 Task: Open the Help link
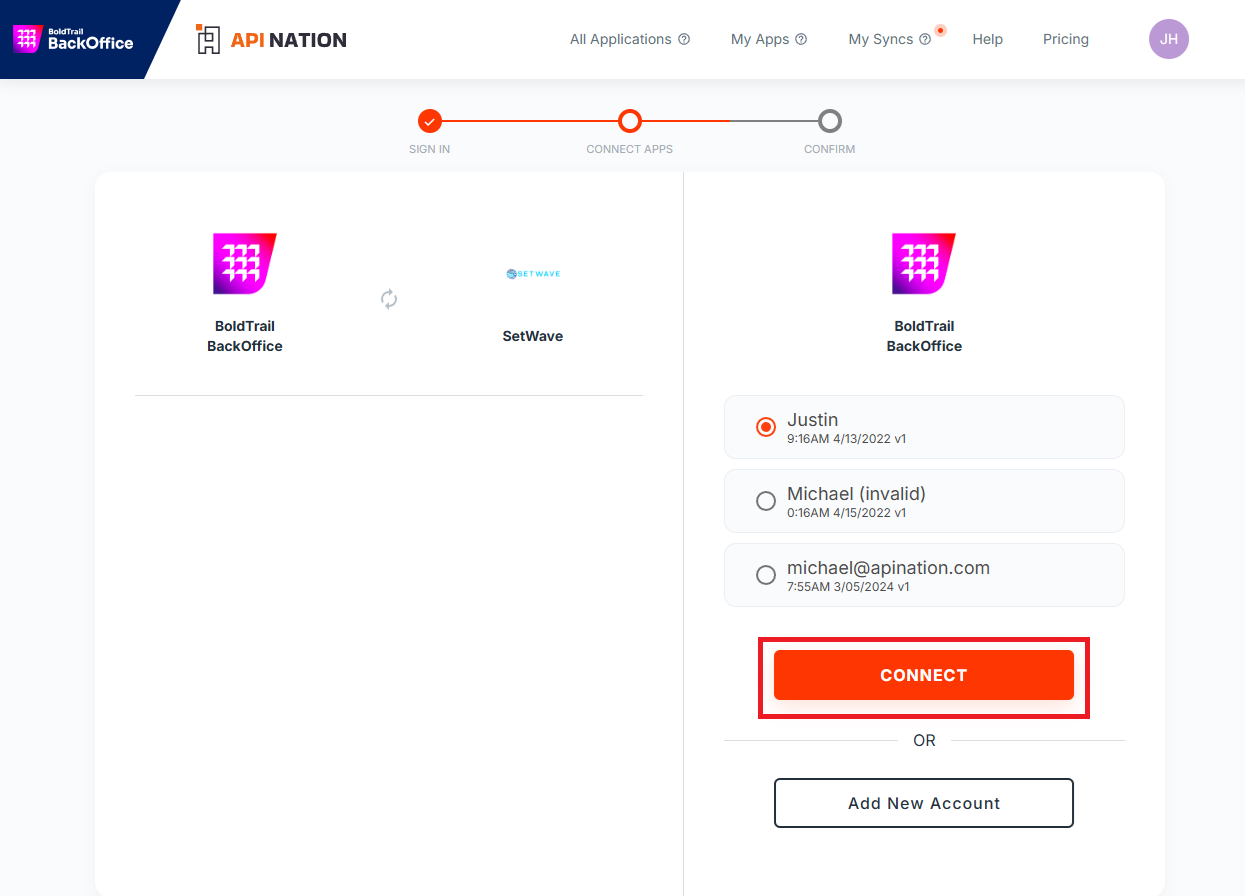[x=987, y=40]
